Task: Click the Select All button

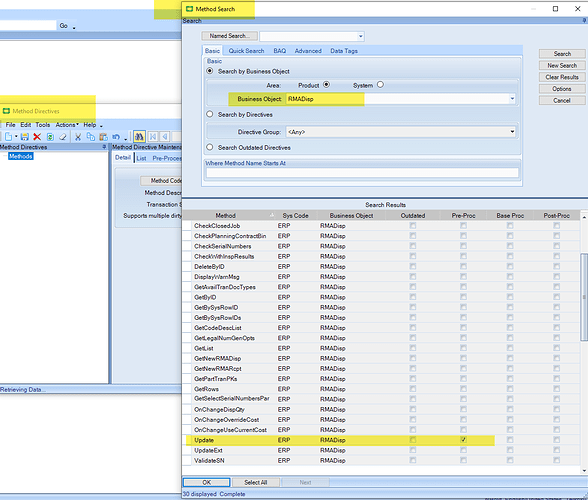Action: tap(256, 482)
